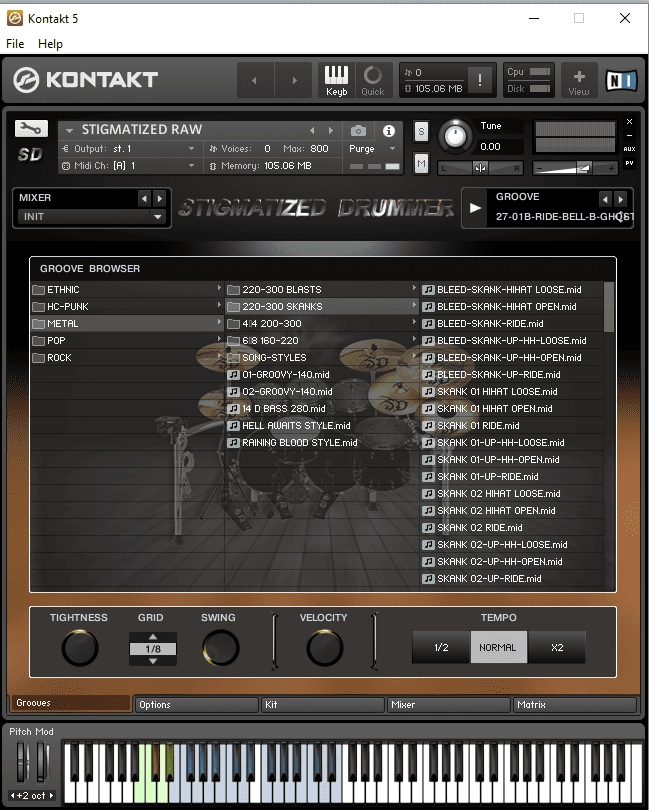Select the METAL groove folder
This screenshot has height=810, width=649.
point(127,324)
